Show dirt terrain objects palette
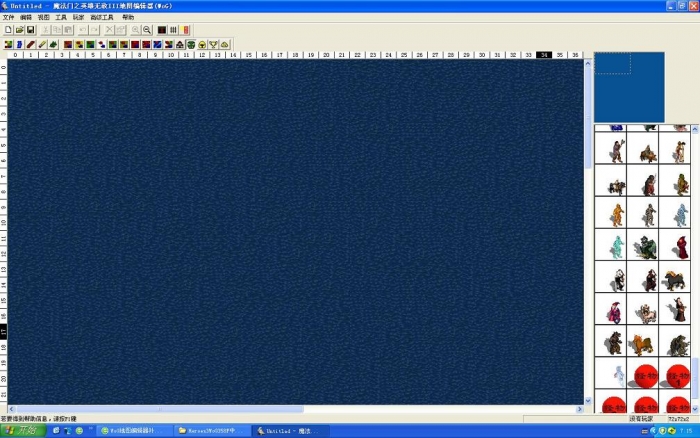 [68, 44]
